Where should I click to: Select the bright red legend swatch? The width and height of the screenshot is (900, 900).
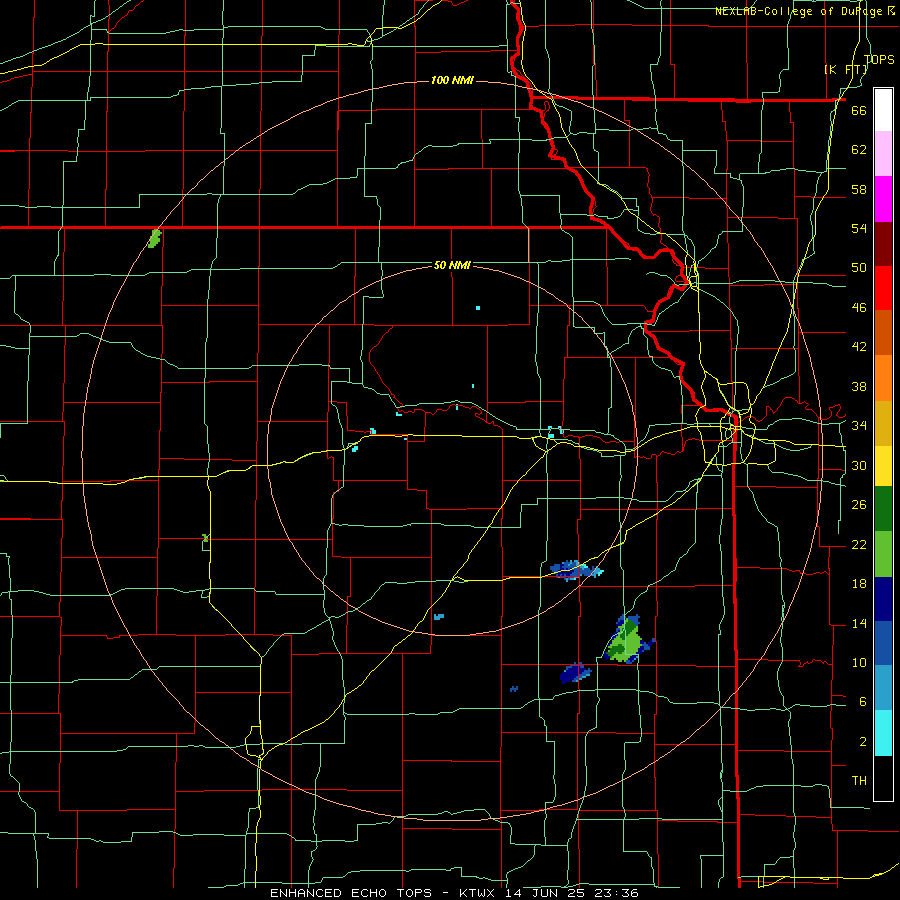[x=883, y=288]
